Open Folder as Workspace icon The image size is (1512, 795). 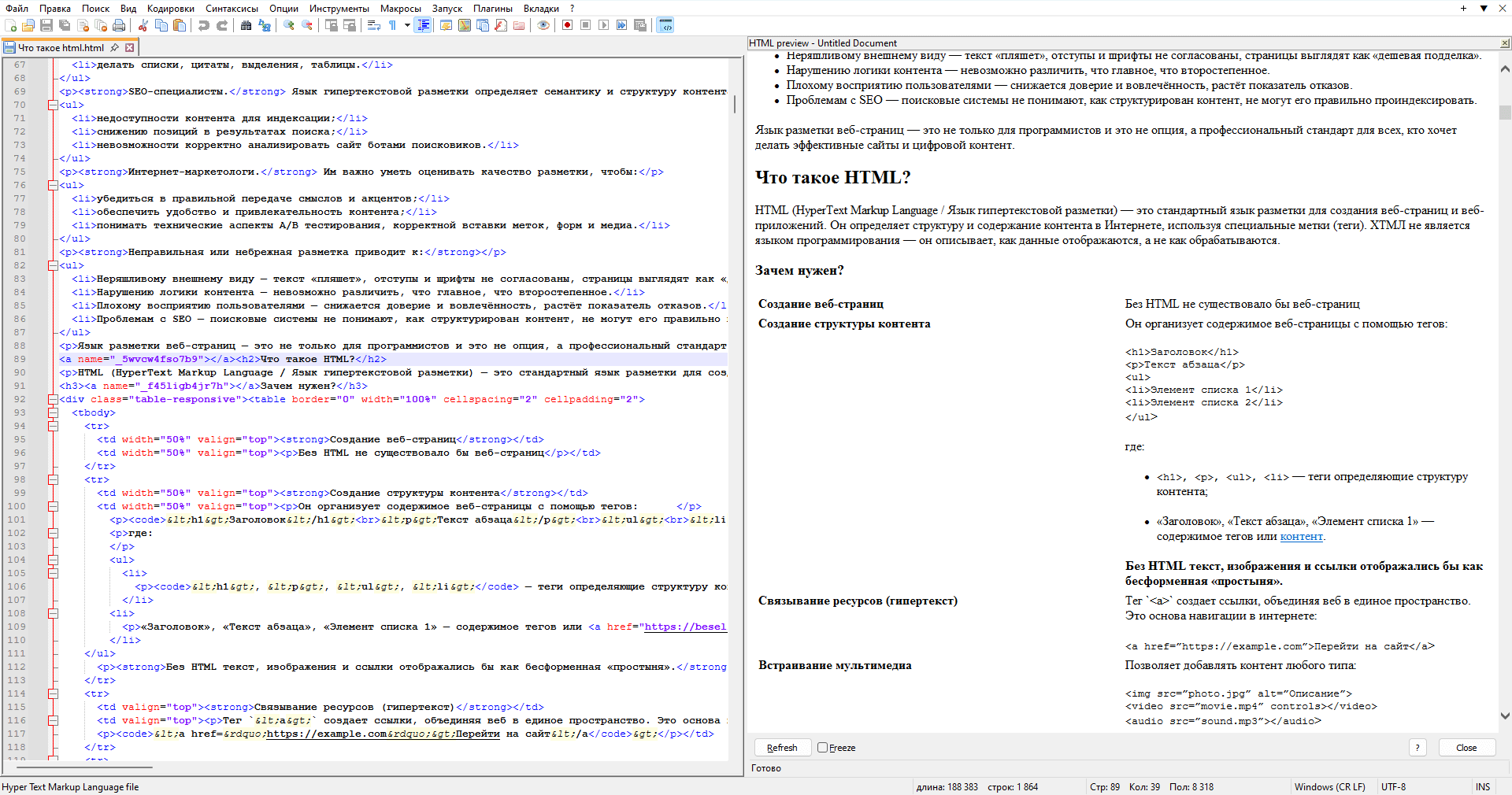(x=518, y=25)
